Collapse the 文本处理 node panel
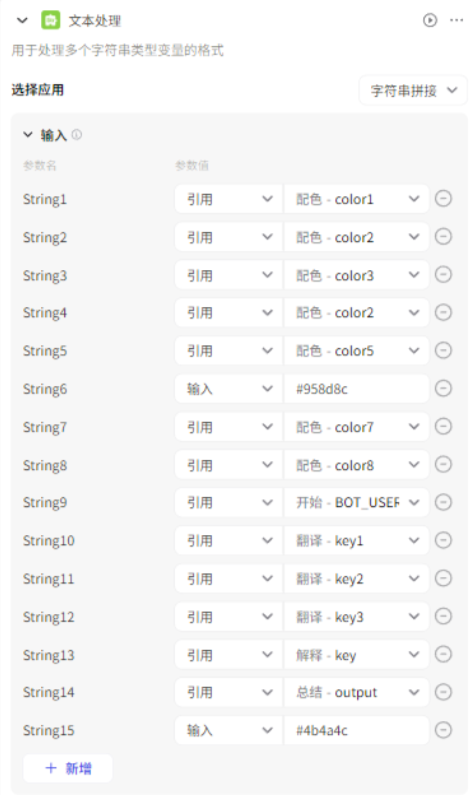The width and height of the screenshot is (474, 795). (x=22, y=20)
